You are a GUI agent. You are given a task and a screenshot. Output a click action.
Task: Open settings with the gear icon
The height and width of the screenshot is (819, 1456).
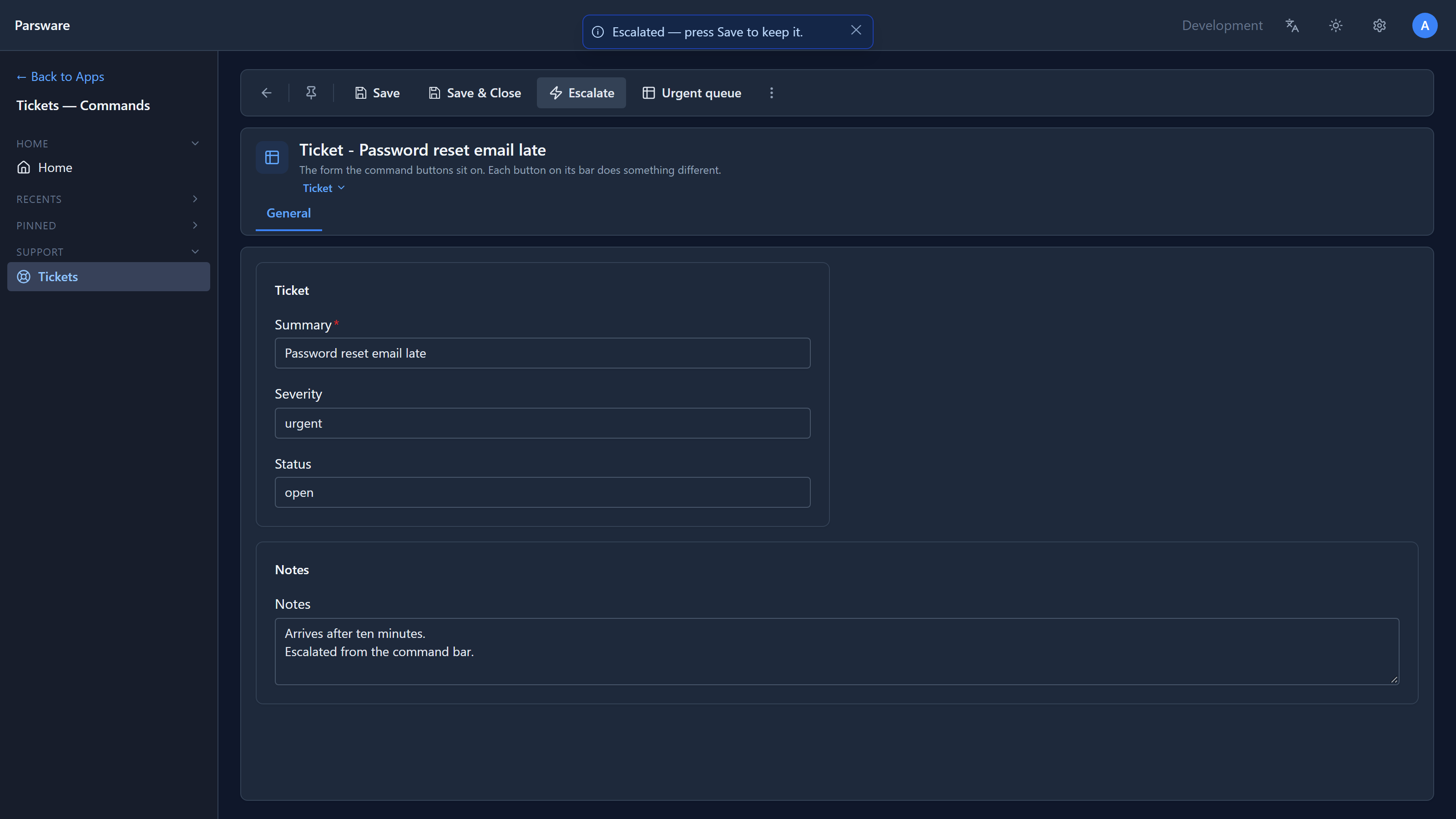(1379, 25)
